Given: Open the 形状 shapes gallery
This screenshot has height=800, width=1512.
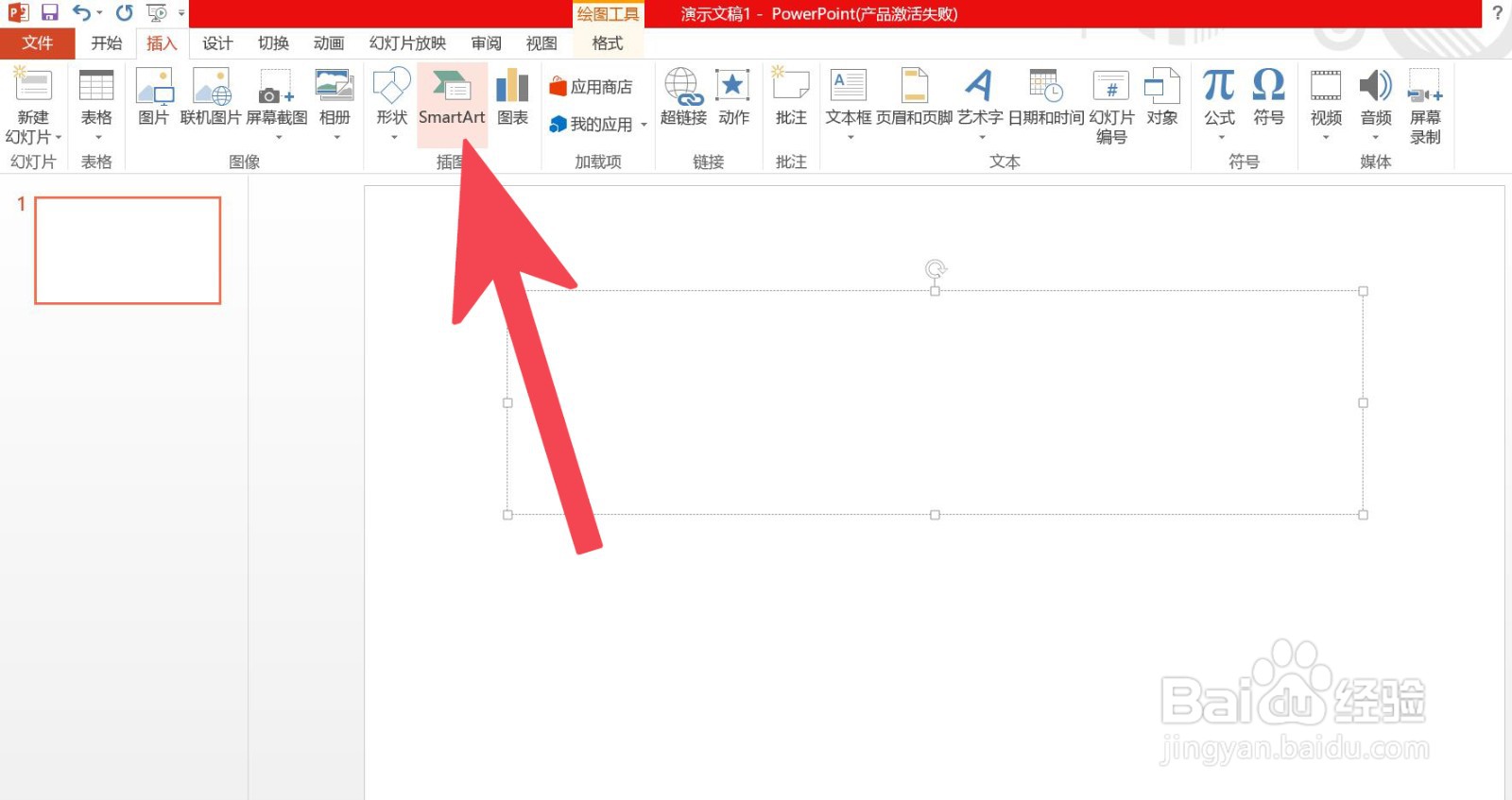Looking at the screenshot, I should [x=391, y=104].
